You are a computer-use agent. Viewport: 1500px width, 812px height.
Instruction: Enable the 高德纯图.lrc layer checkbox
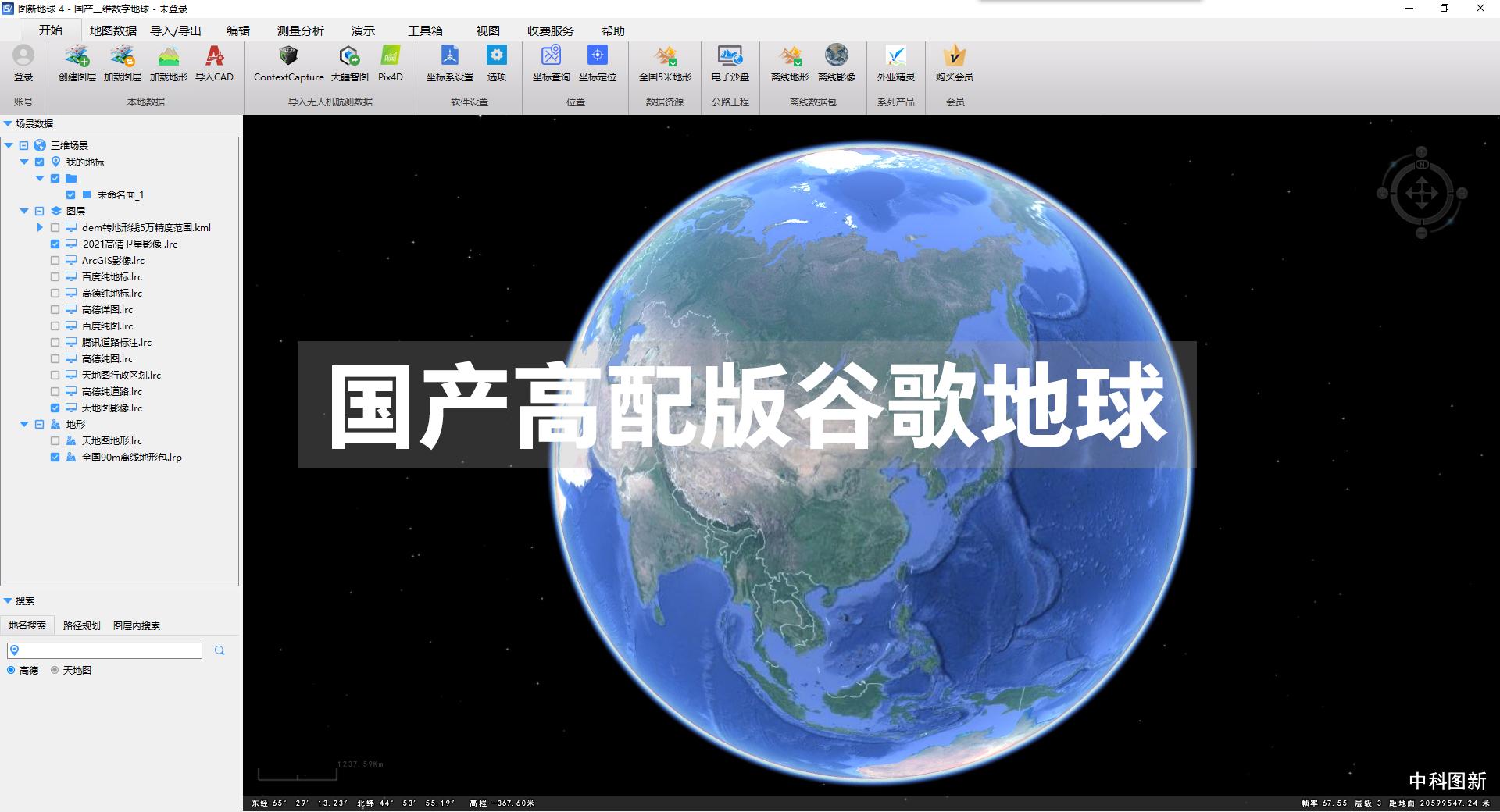tap(55, 358)
